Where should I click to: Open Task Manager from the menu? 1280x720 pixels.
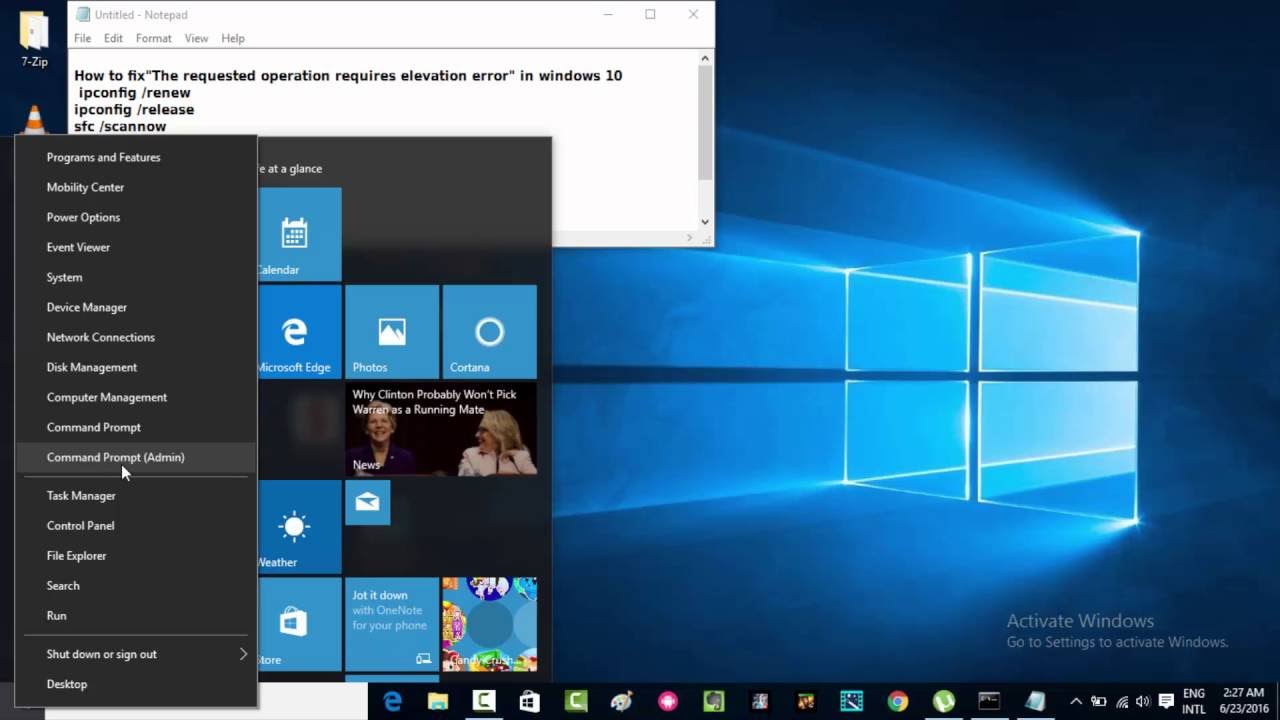pyautogui.click(x=136, y=495)
